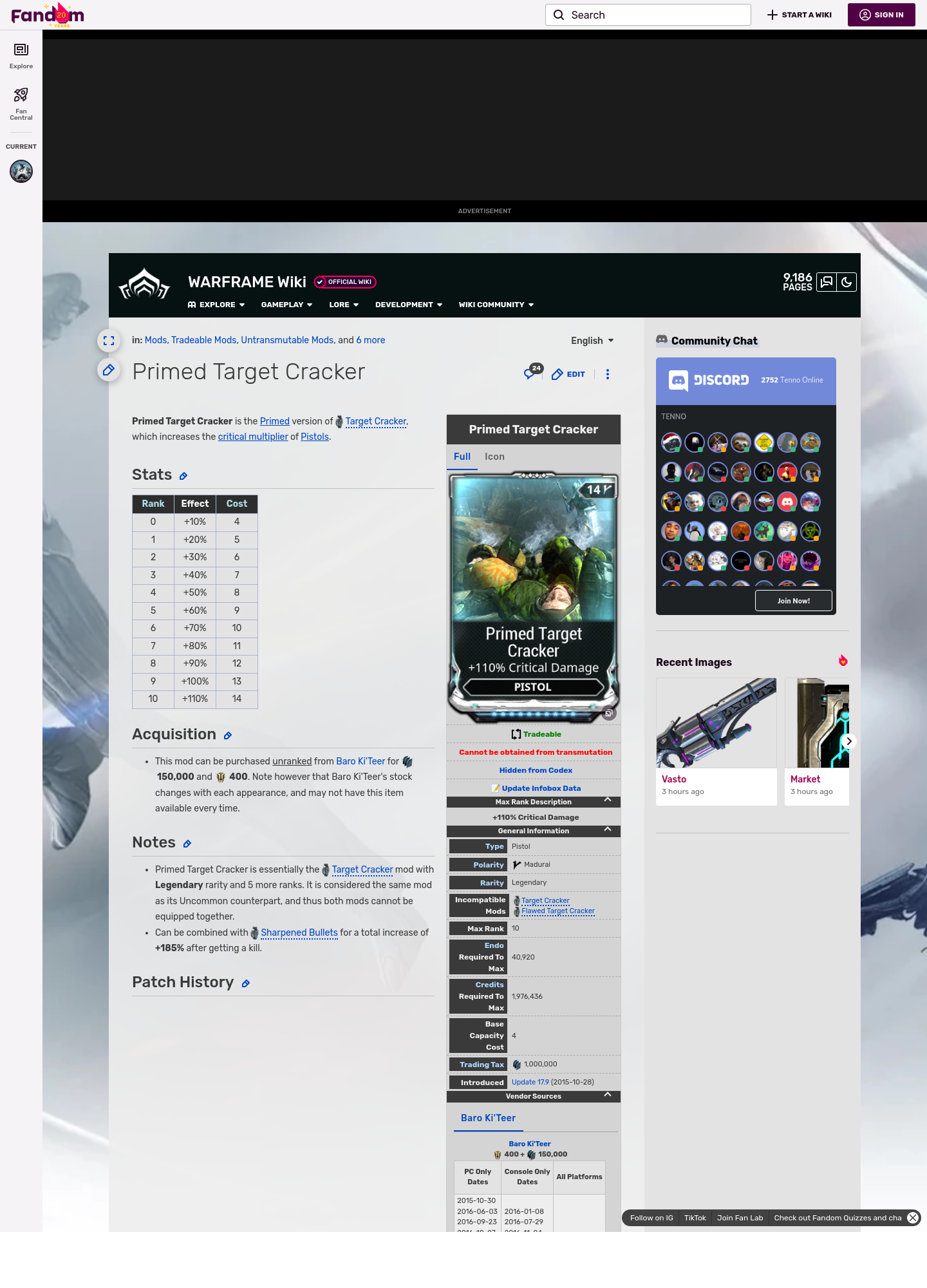The width and height of the screenshot is (927, 1288).
Task: Edit the Stats section pencil icon
Action: click(183, 476)
